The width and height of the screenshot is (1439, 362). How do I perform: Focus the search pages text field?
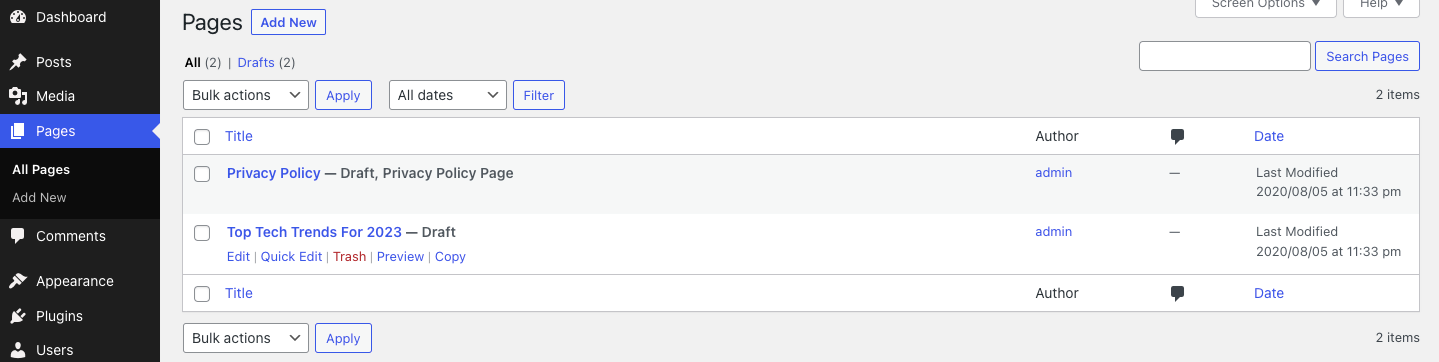click(x=1225, y=56)
